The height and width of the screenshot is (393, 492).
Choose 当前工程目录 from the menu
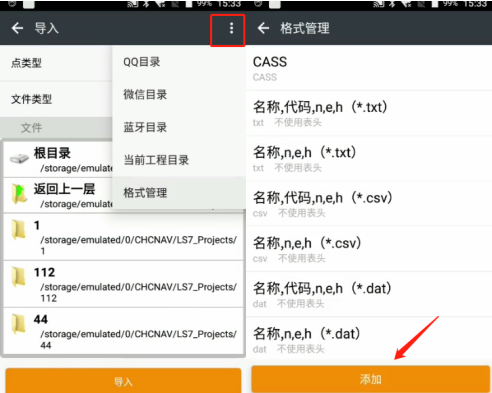pyautogui.click(x=179, y=160)
